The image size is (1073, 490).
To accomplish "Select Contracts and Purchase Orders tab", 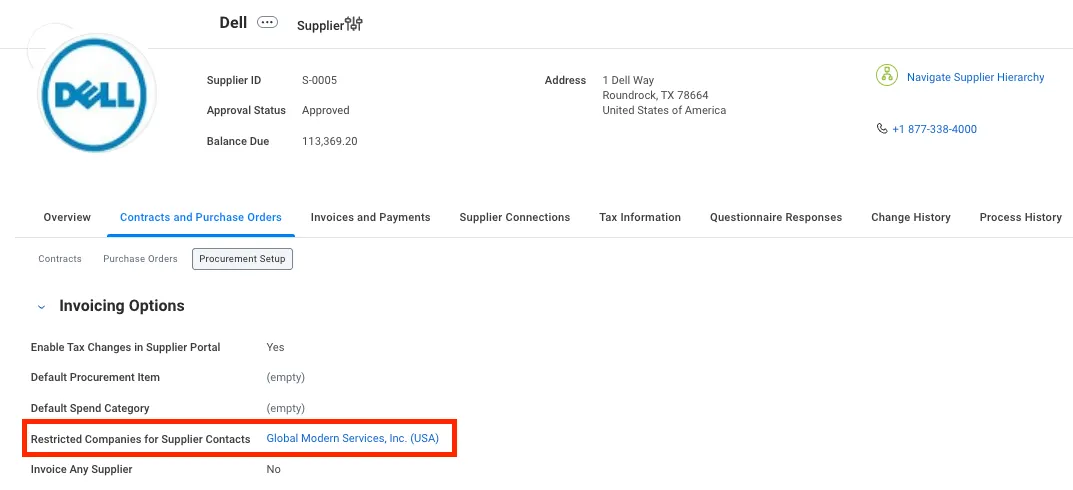I will click(201, 218).
